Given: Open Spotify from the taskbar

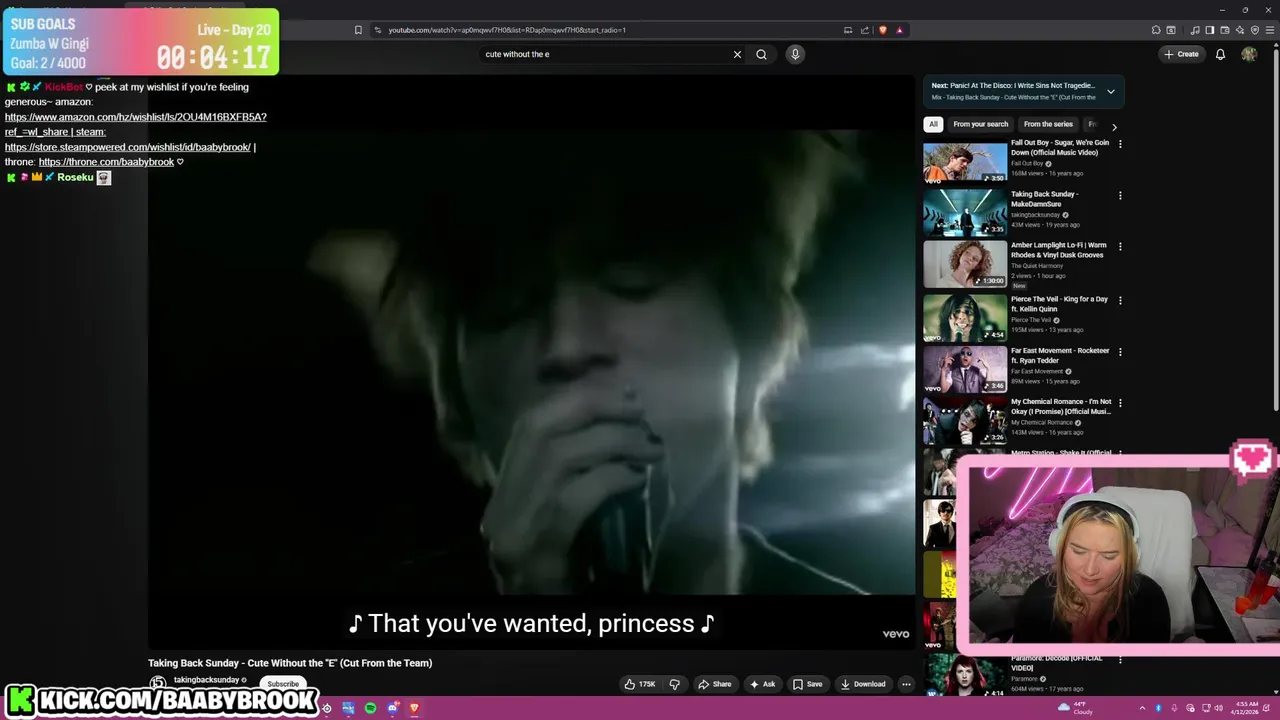Looking at the screenshot, I should [370, 708].
